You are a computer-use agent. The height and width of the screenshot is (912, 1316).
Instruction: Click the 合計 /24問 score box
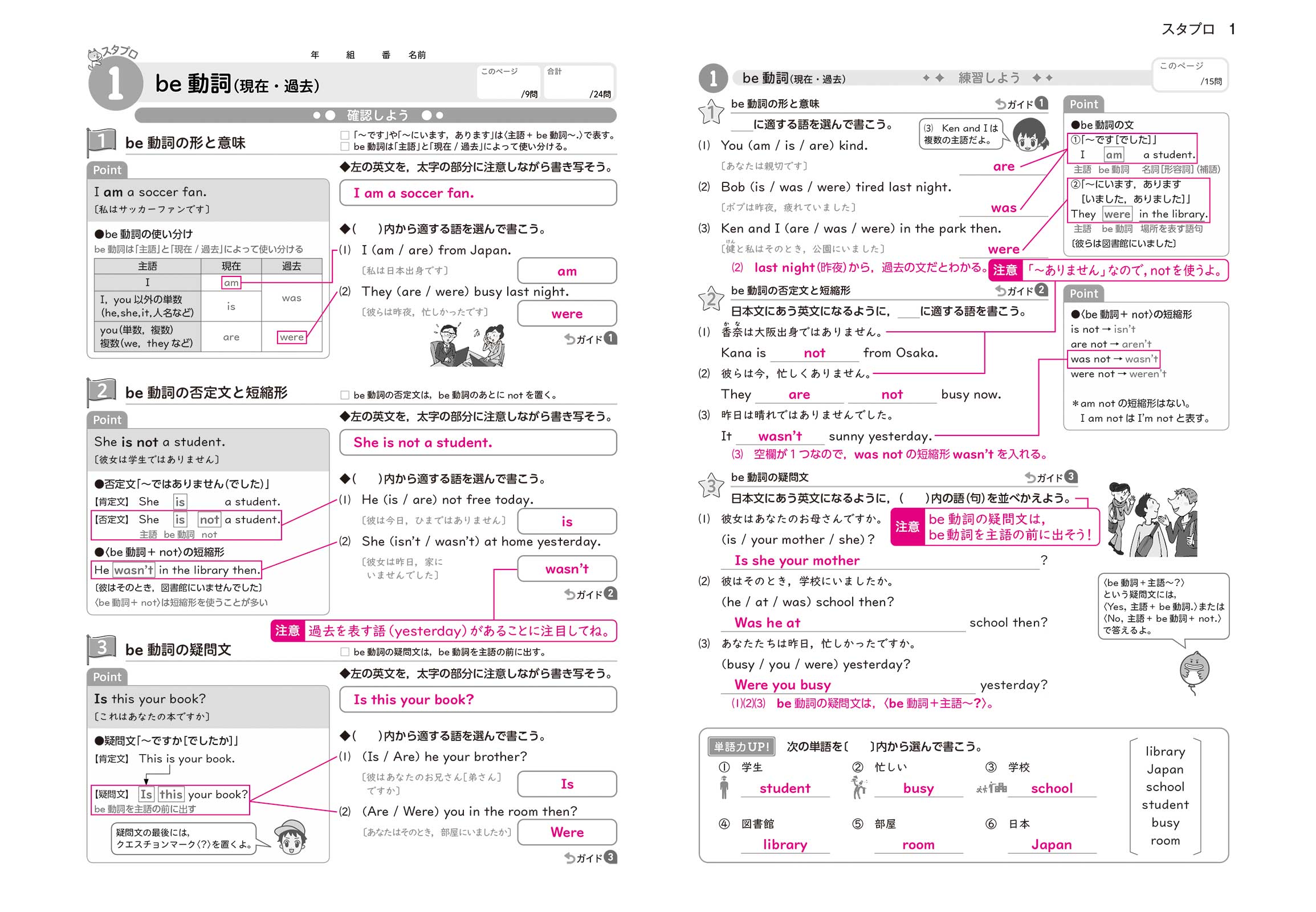point(579,82)
